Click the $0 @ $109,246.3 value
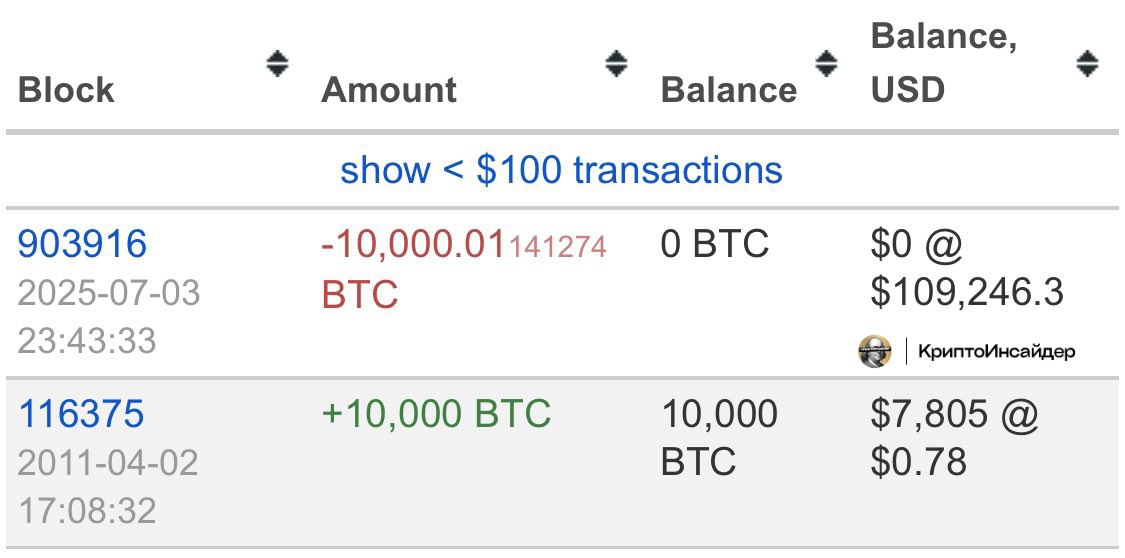The width and height of the screenshot is (1125, 558). click(966, 268)
